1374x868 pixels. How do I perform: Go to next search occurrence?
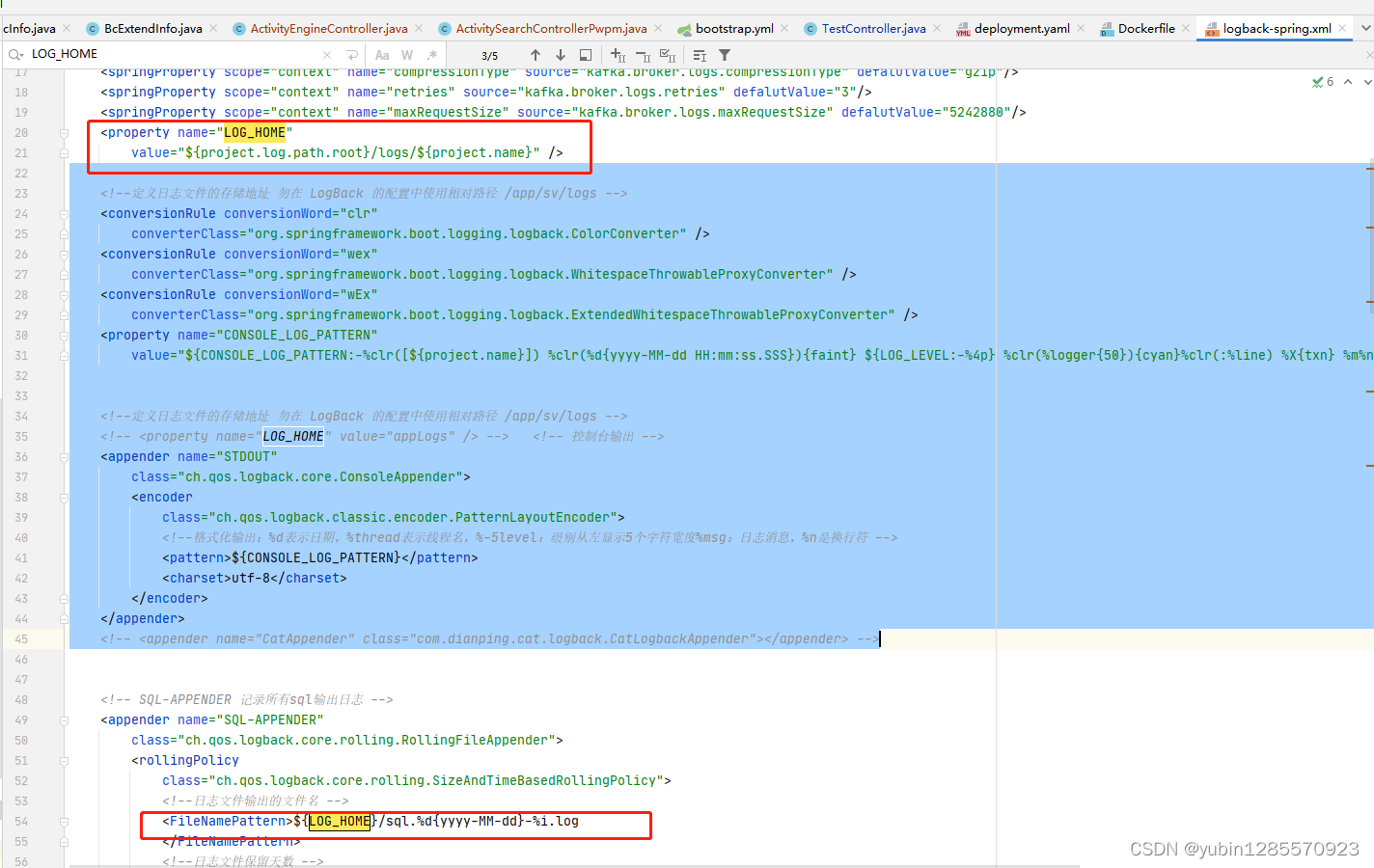[x=561, y=55]
